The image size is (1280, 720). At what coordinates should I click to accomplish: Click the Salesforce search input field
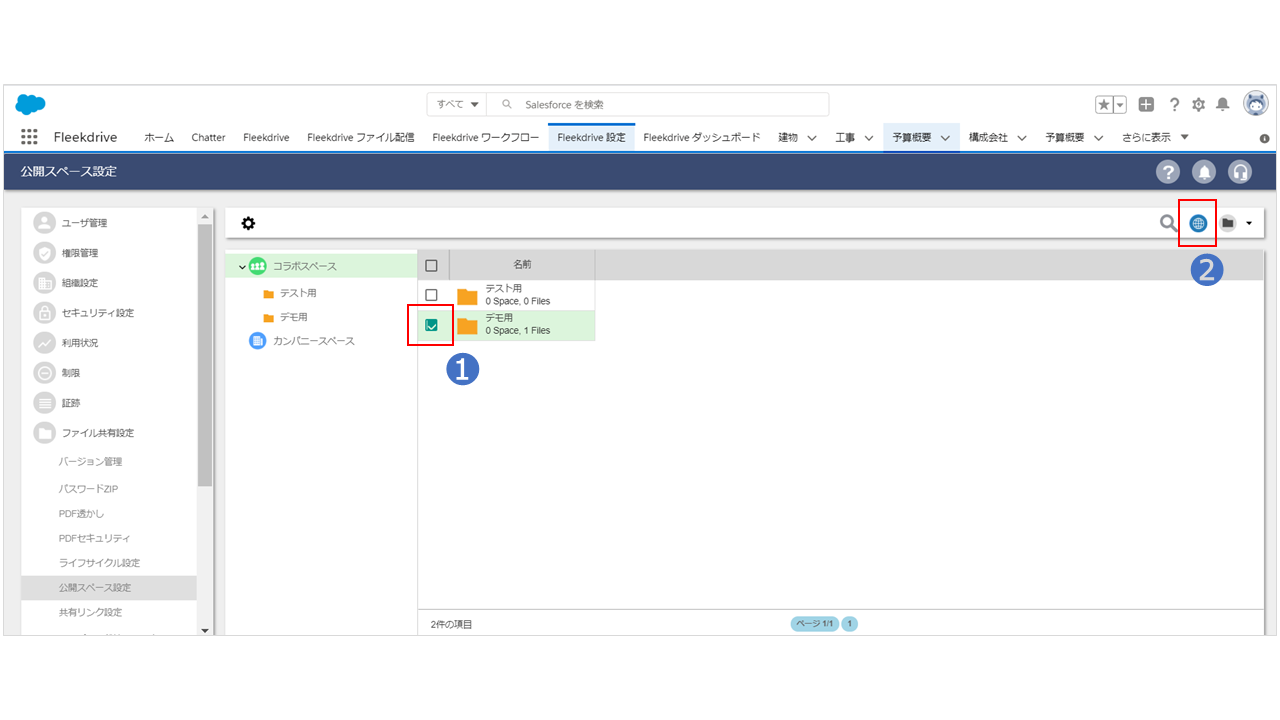point(670,104)
